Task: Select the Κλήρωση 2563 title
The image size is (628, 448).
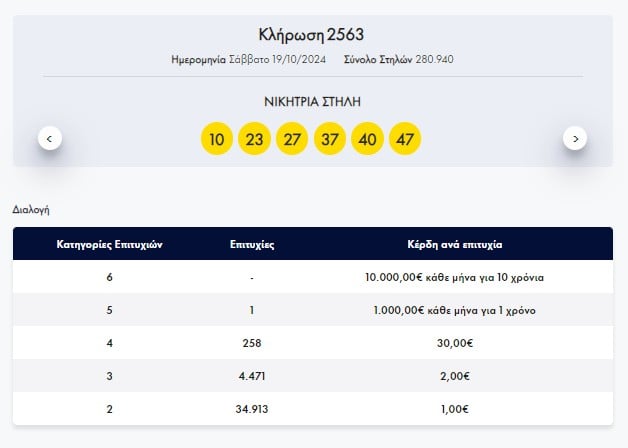Action: pos(311,35)
